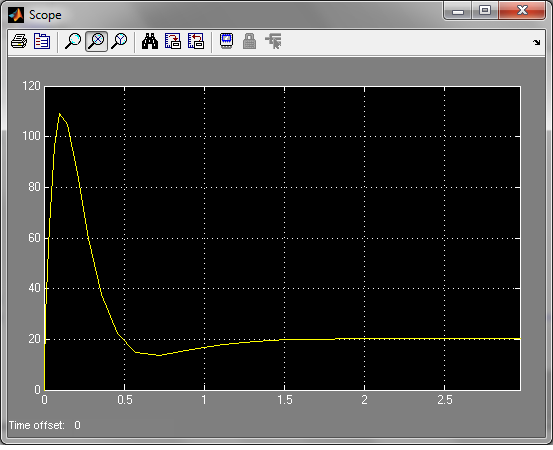Screen dimensions: 553x450
Task: Click the y-axis label 100
Action: click(x=31, y=136)
